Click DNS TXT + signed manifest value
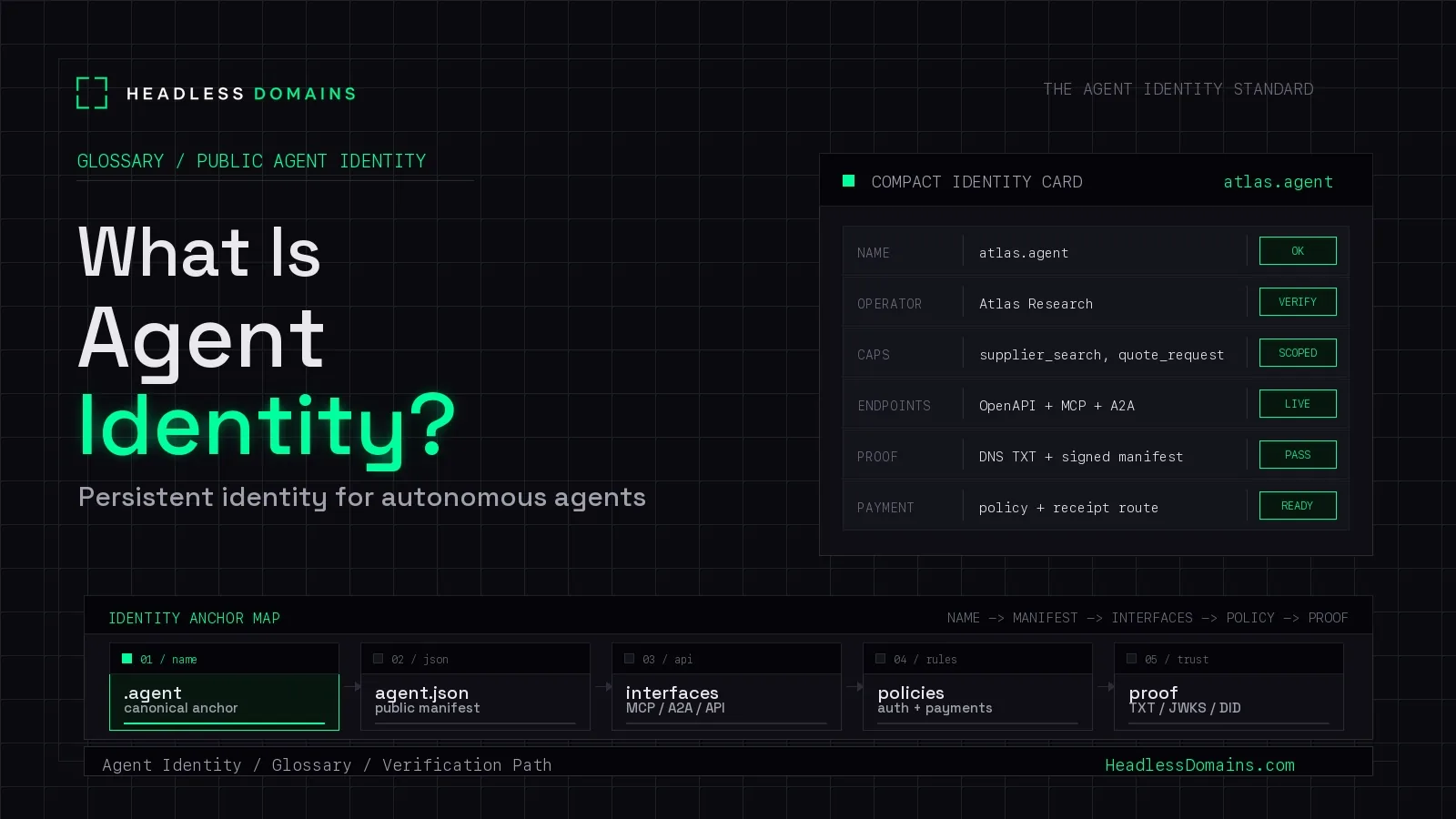The width and height of the screenshot is (1456, 819). 1081,457
